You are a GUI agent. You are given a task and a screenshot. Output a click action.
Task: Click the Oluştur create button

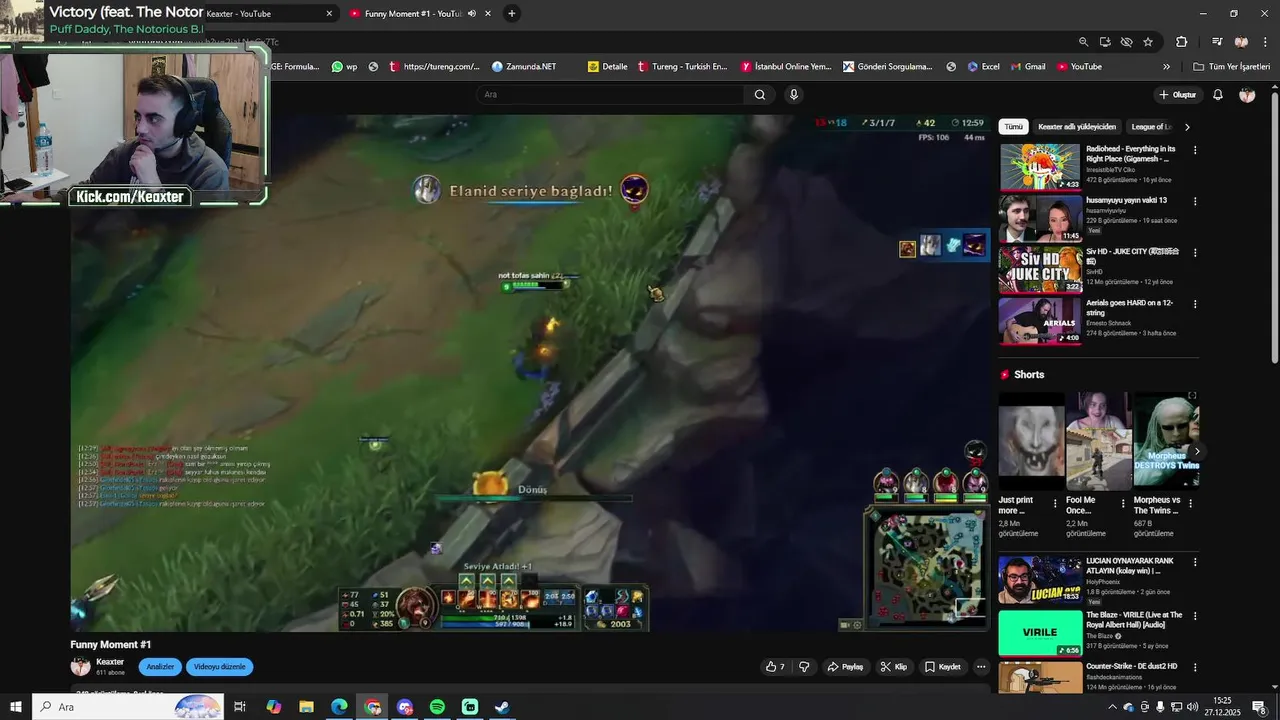pos(1178,95)
